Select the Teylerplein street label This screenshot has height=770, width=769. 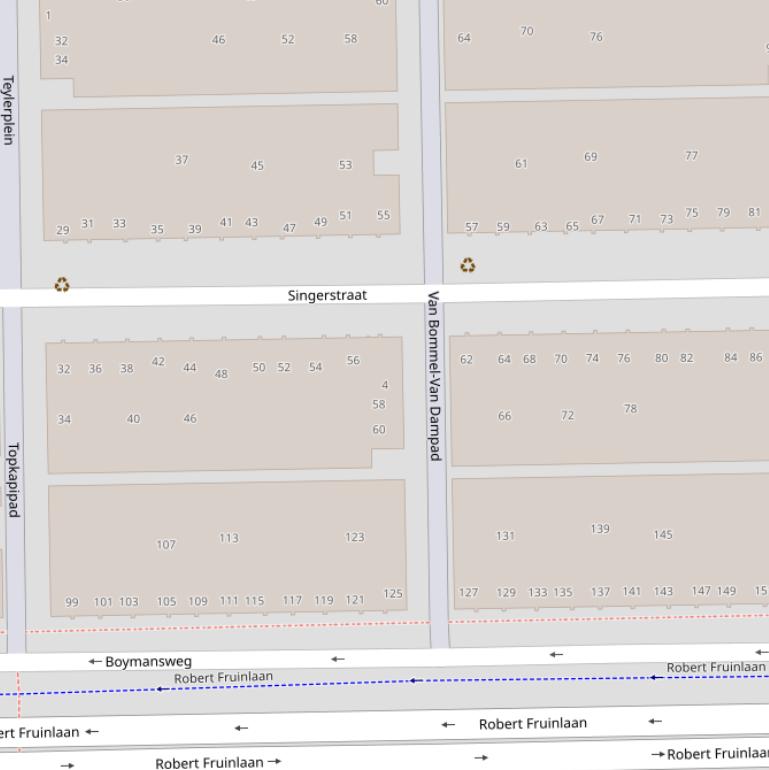8,110
